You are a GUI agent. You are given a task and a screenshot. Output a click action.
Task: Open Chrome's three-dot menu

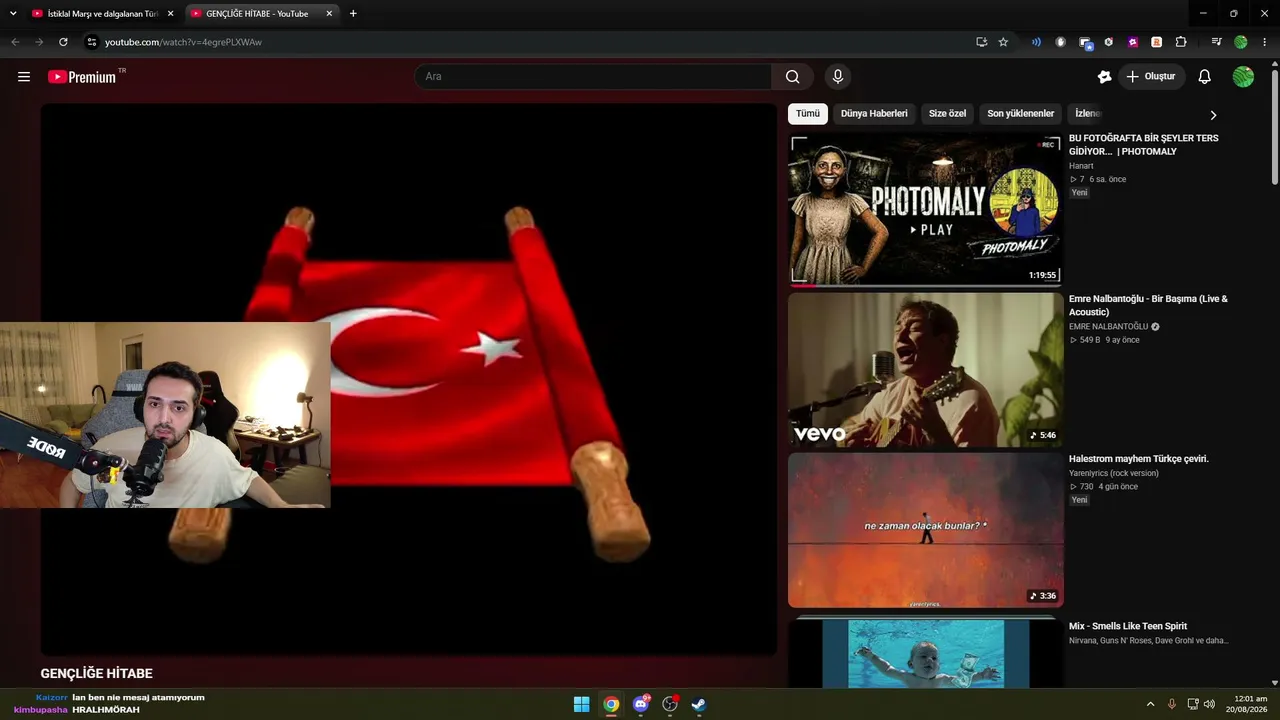[x=1265, y=42]
